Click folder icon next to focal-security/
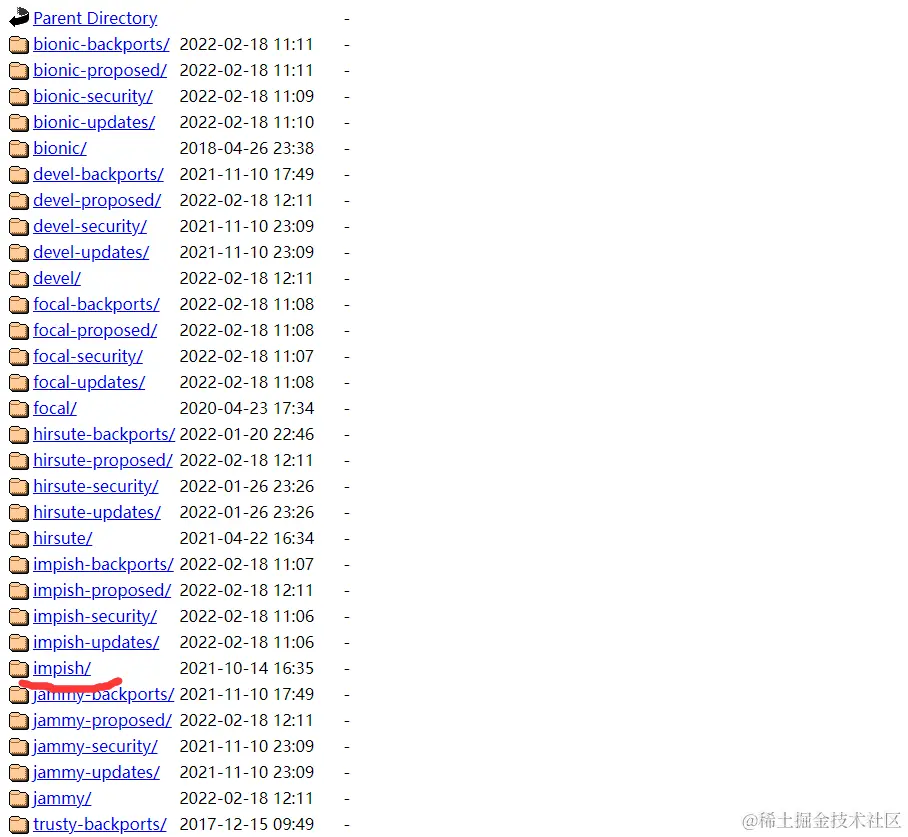Screen dimensions: 908x837 point(19,357)
